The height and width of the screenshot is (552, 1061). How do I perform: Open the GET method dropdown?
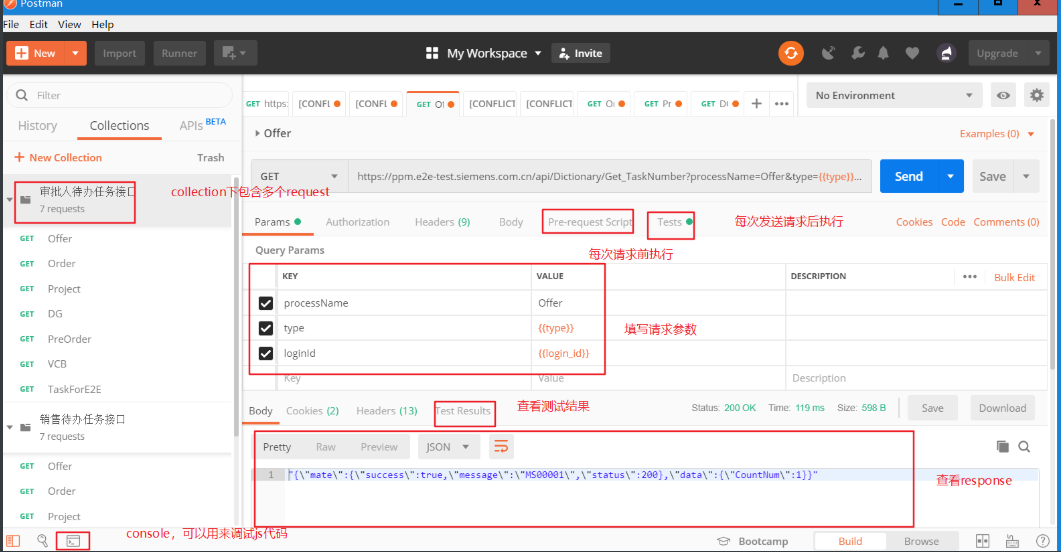(x=298, y=176)
